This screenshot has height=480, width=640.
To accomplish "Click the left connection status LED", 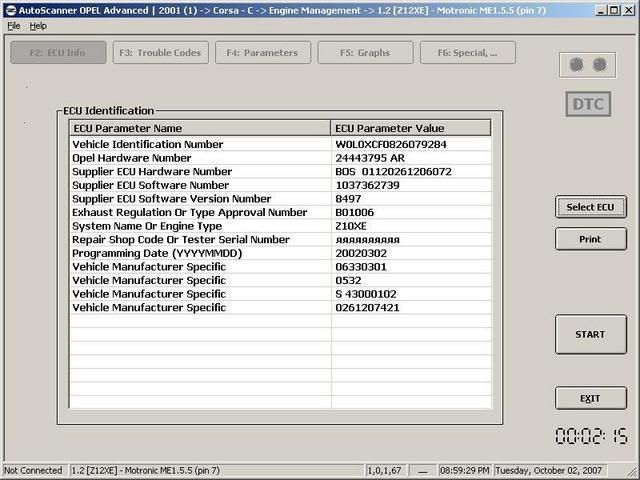I will (x=576, y=64).
